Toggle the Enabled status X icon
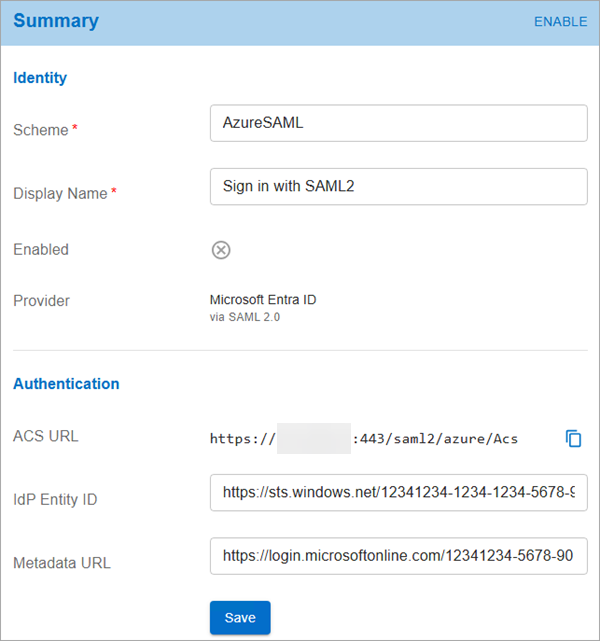This screenshot has height=641, width=600. (x=221, y=250)
